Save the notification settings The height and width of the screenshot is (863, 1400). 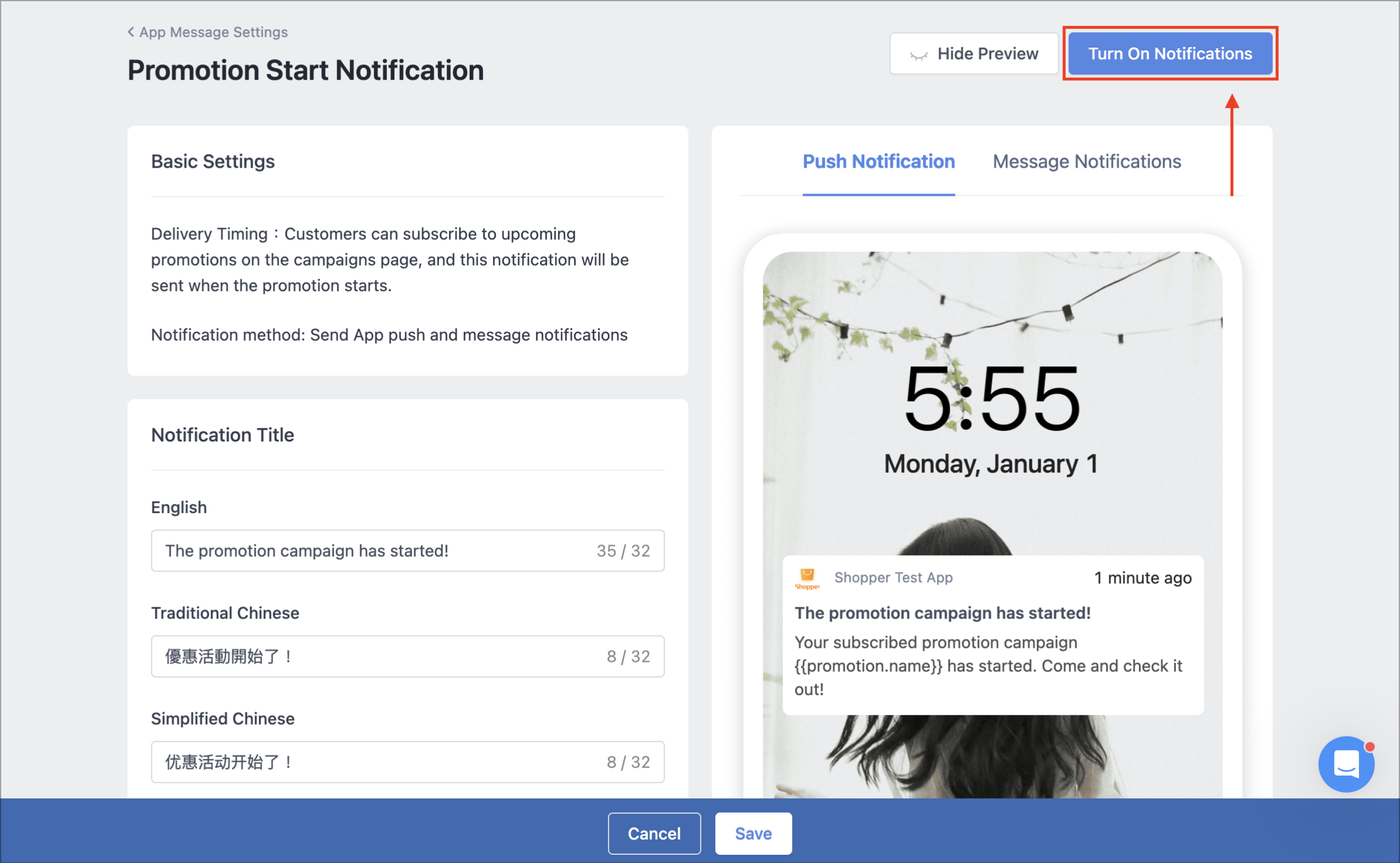click(753, 833)
